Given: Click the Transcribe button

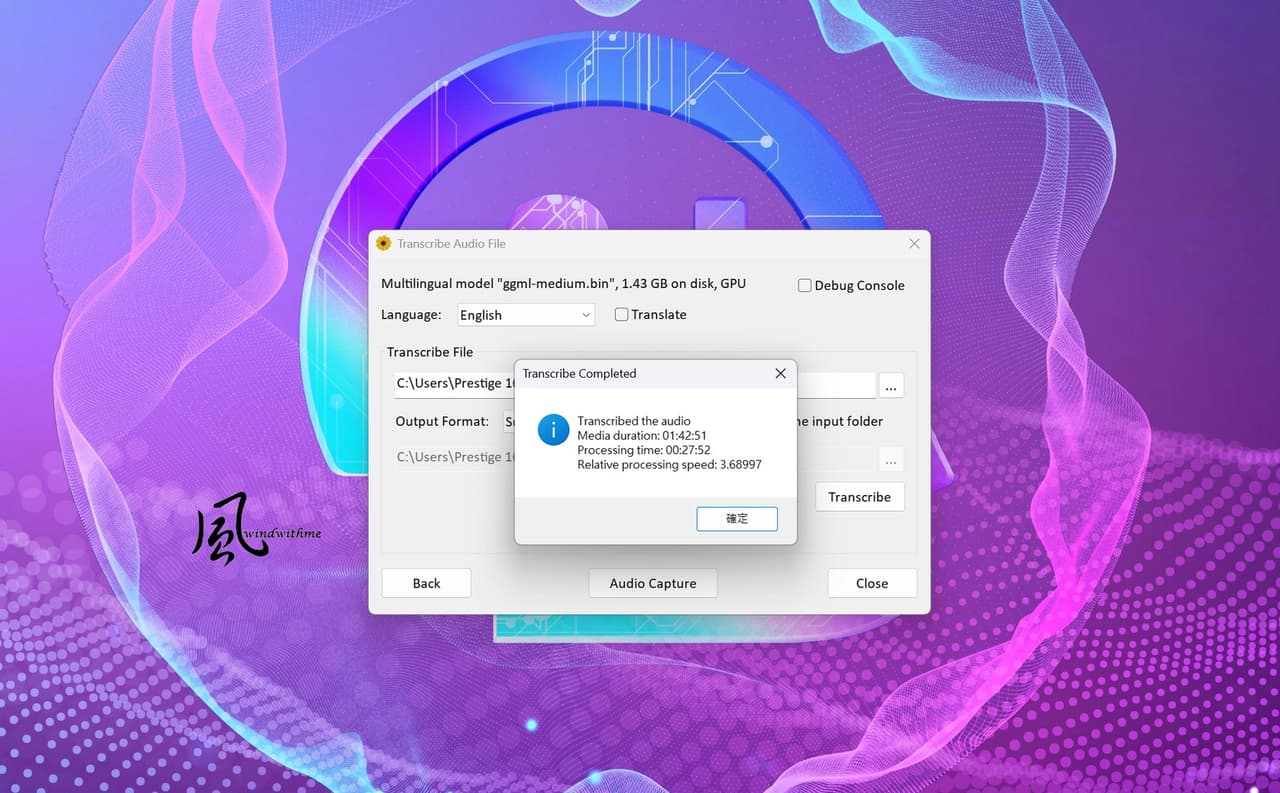Looking at the screenshot, I should [859, 497].
